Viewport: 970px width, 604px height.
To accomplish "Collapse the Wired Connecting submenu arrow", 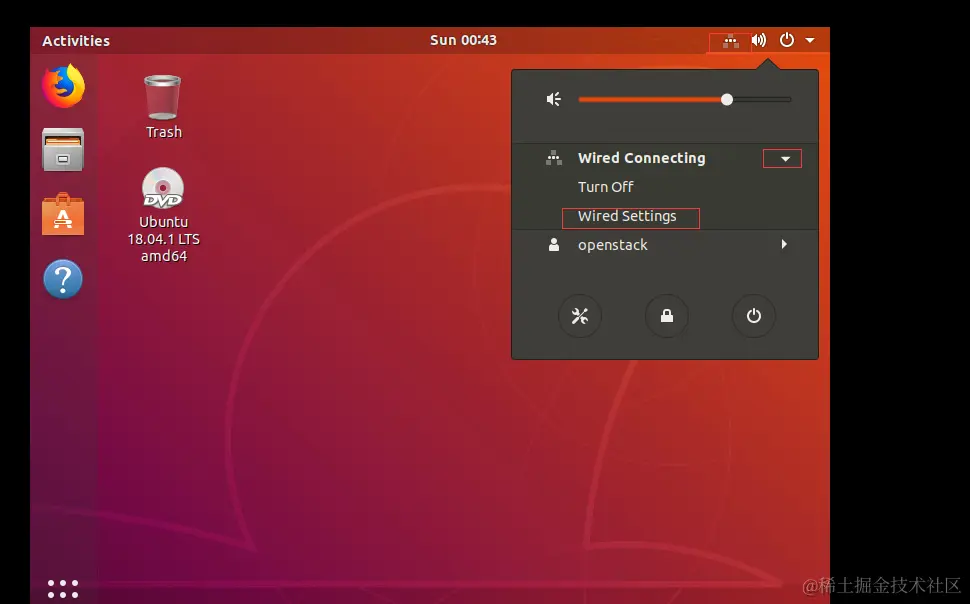I will click(785, 159).
